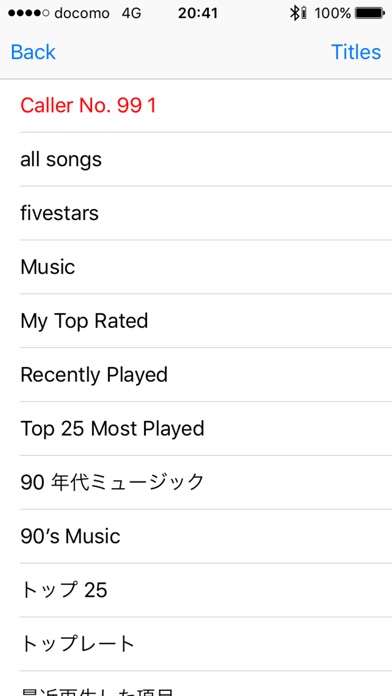Viewport: 392px width, 696px height.
Task: Open the トップレート playlist
Action: click(x=196, y=644)
